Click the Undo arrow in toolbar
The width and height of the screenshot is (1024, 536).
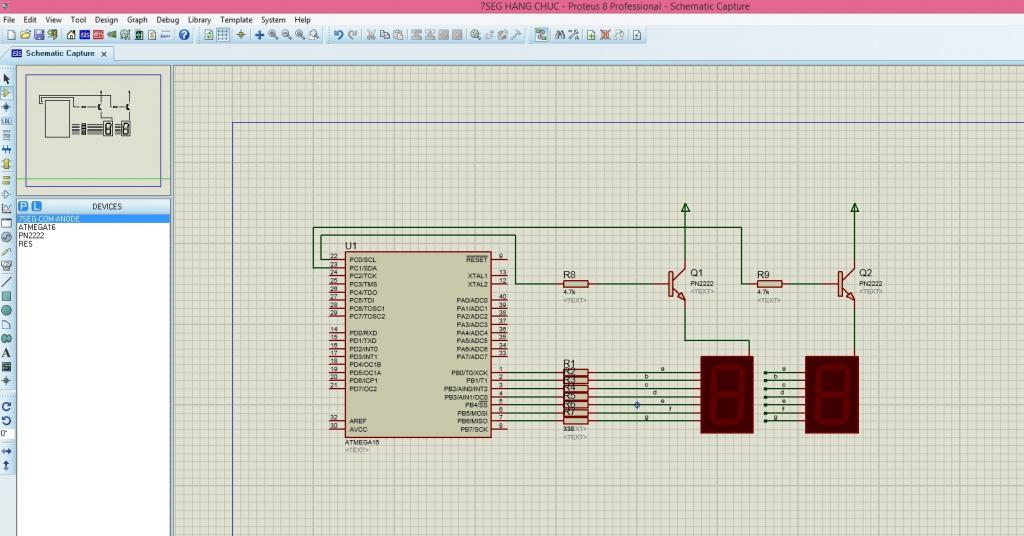338,35
